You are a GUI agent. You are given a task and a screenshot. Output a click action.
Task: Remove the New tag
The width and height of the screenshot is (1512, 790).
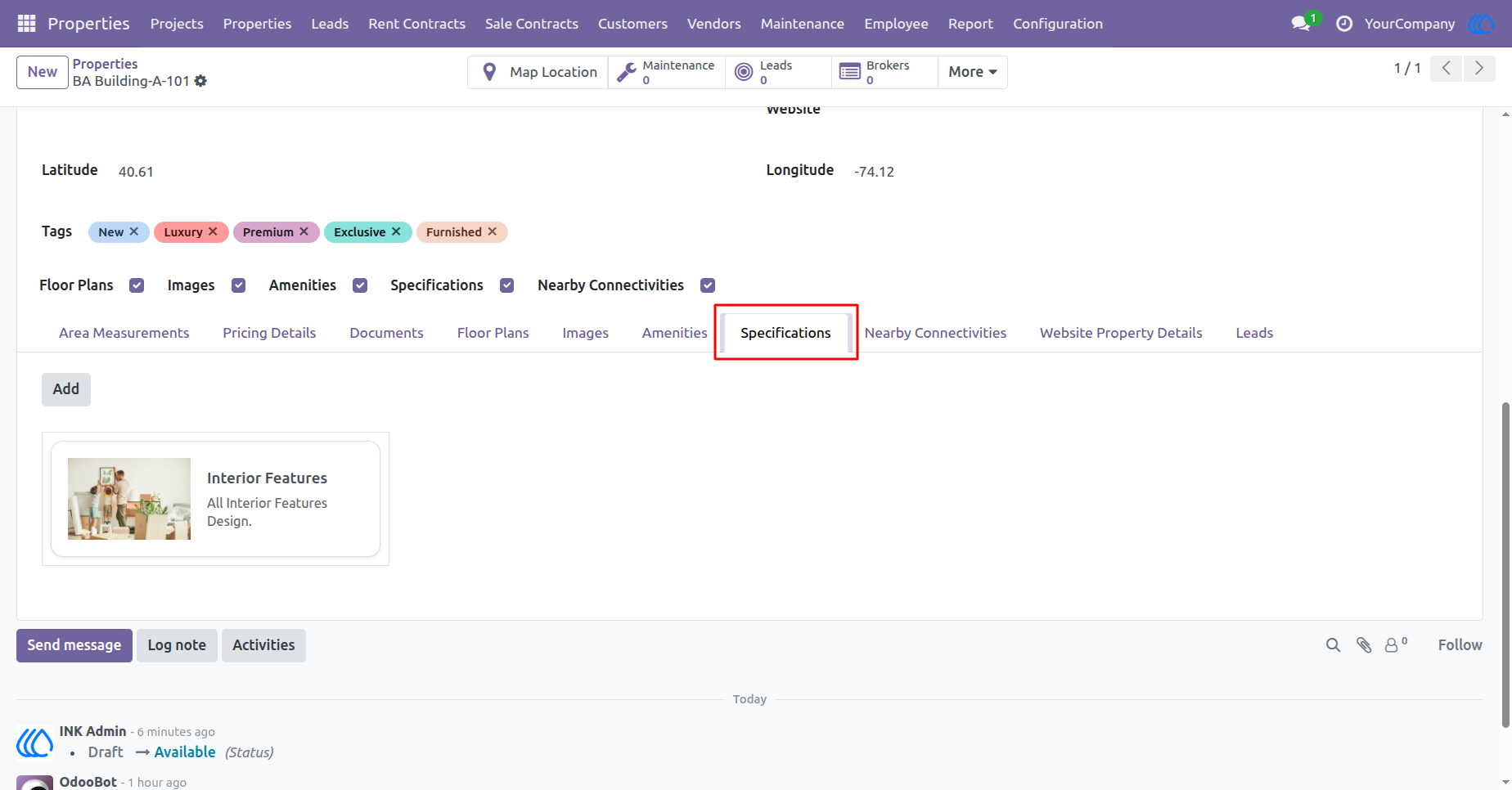134,231
